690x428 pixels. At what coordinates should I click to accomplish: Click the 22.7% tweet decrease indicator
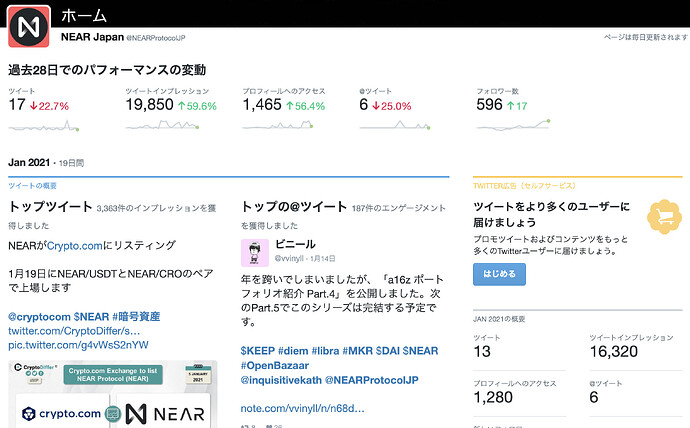pos(49,106)
